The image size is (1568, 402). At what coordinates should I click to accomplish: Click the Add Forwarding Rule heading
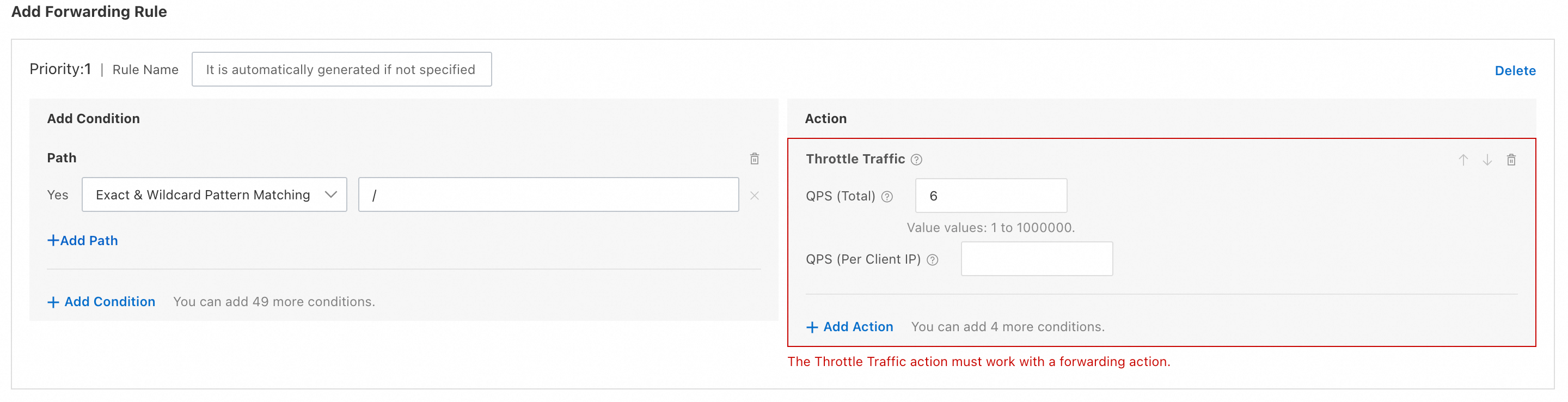click(89, 11)
